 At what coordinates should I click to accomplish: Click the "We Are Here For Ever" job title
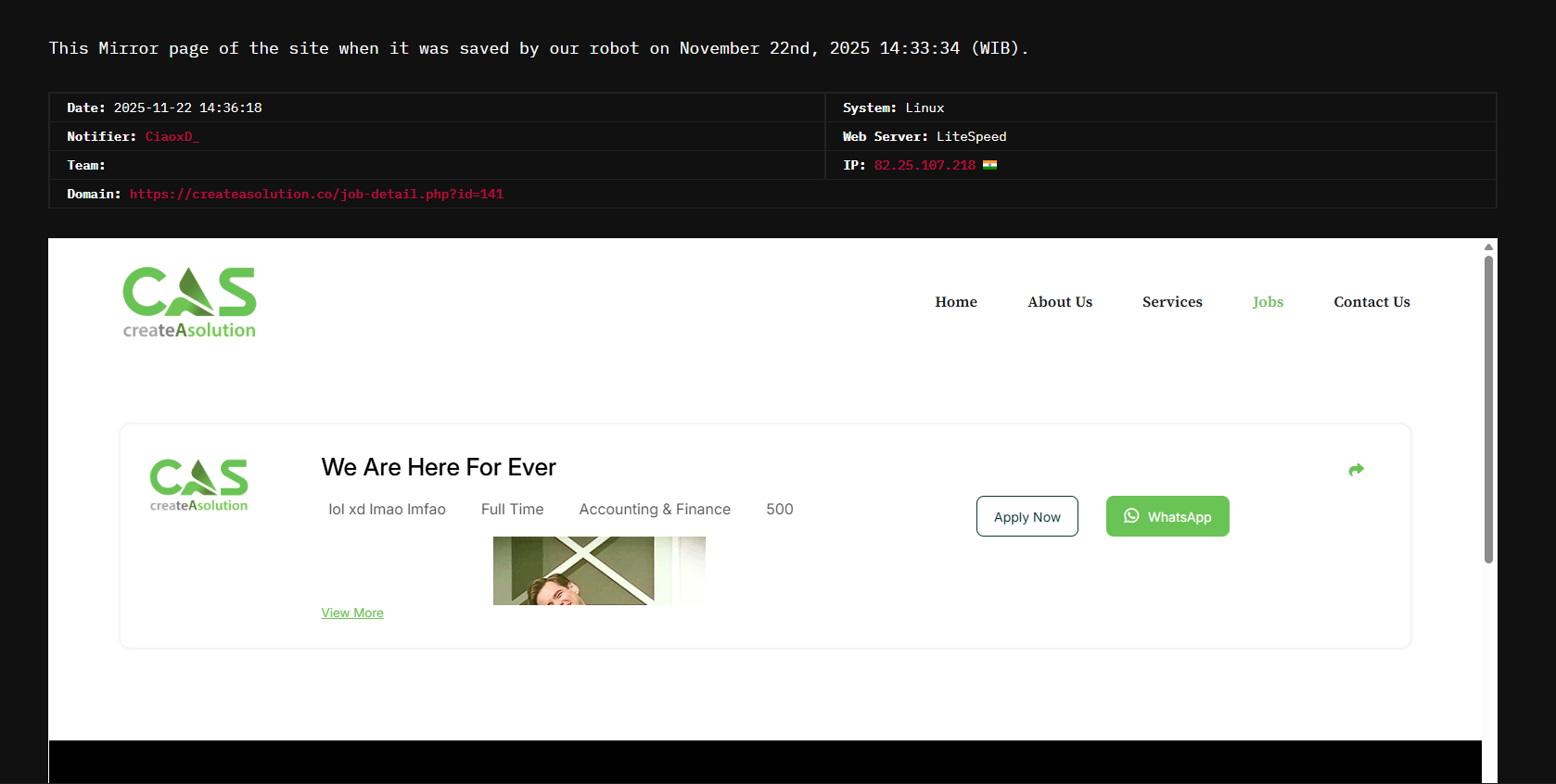point(439,467)
